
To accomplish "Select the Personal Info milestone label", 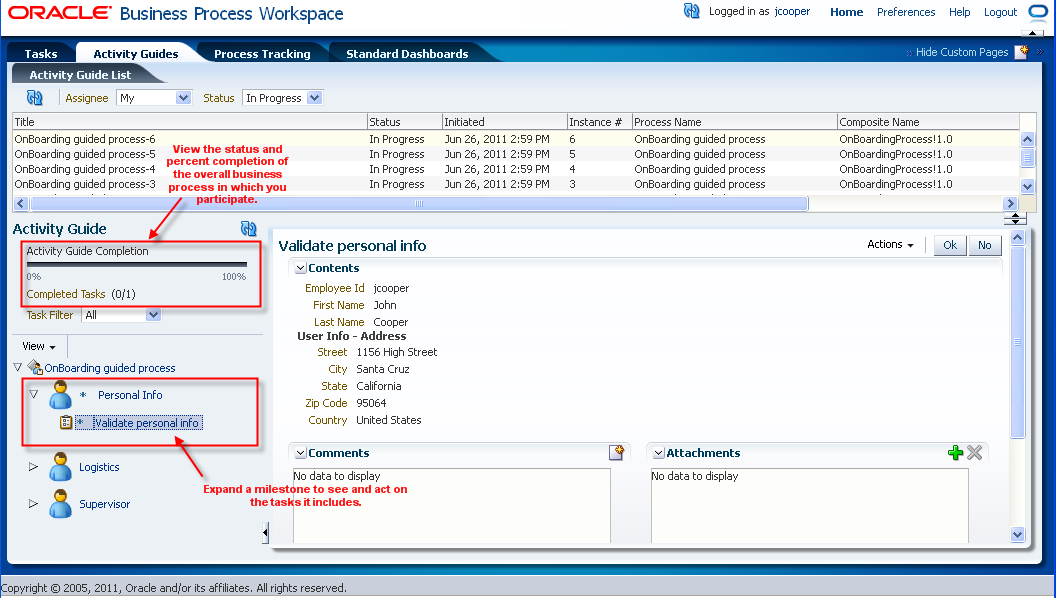I will pos(130,395).
